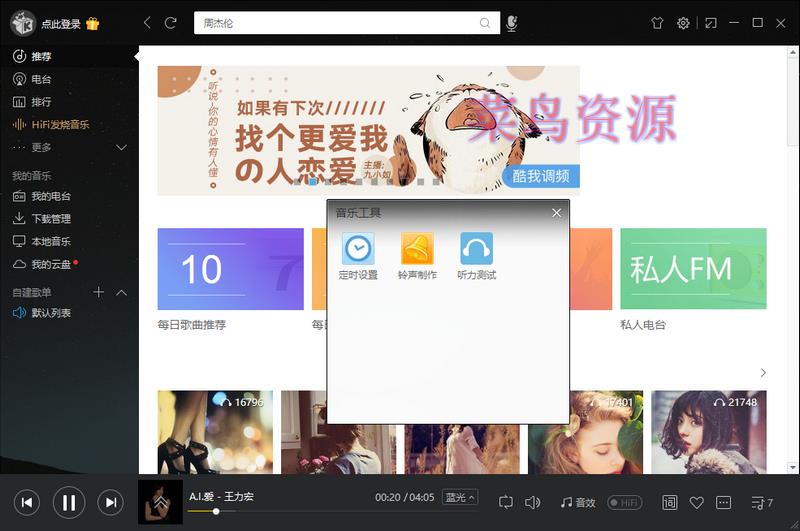Click the volume speaker icon

pyautogui.click(x=532, y=502)
